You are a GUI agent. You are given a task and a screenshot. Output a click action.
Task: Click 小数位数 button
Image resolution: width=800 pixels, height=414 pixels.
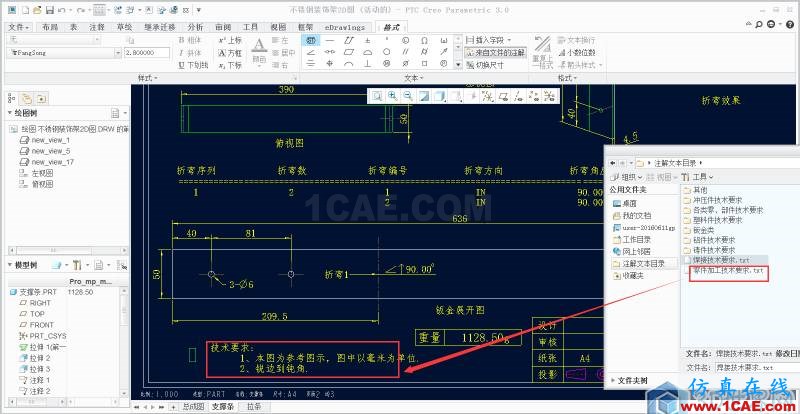tap(578, 52)
